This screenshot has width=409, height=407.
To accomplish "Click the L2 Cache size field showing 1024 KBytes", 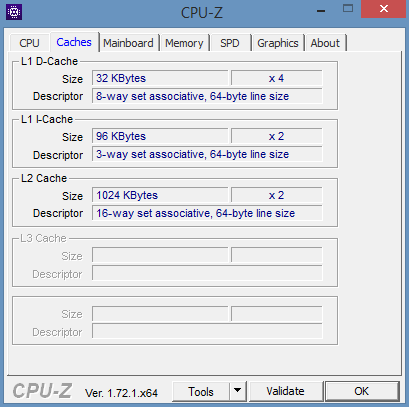I will [160, 195].
